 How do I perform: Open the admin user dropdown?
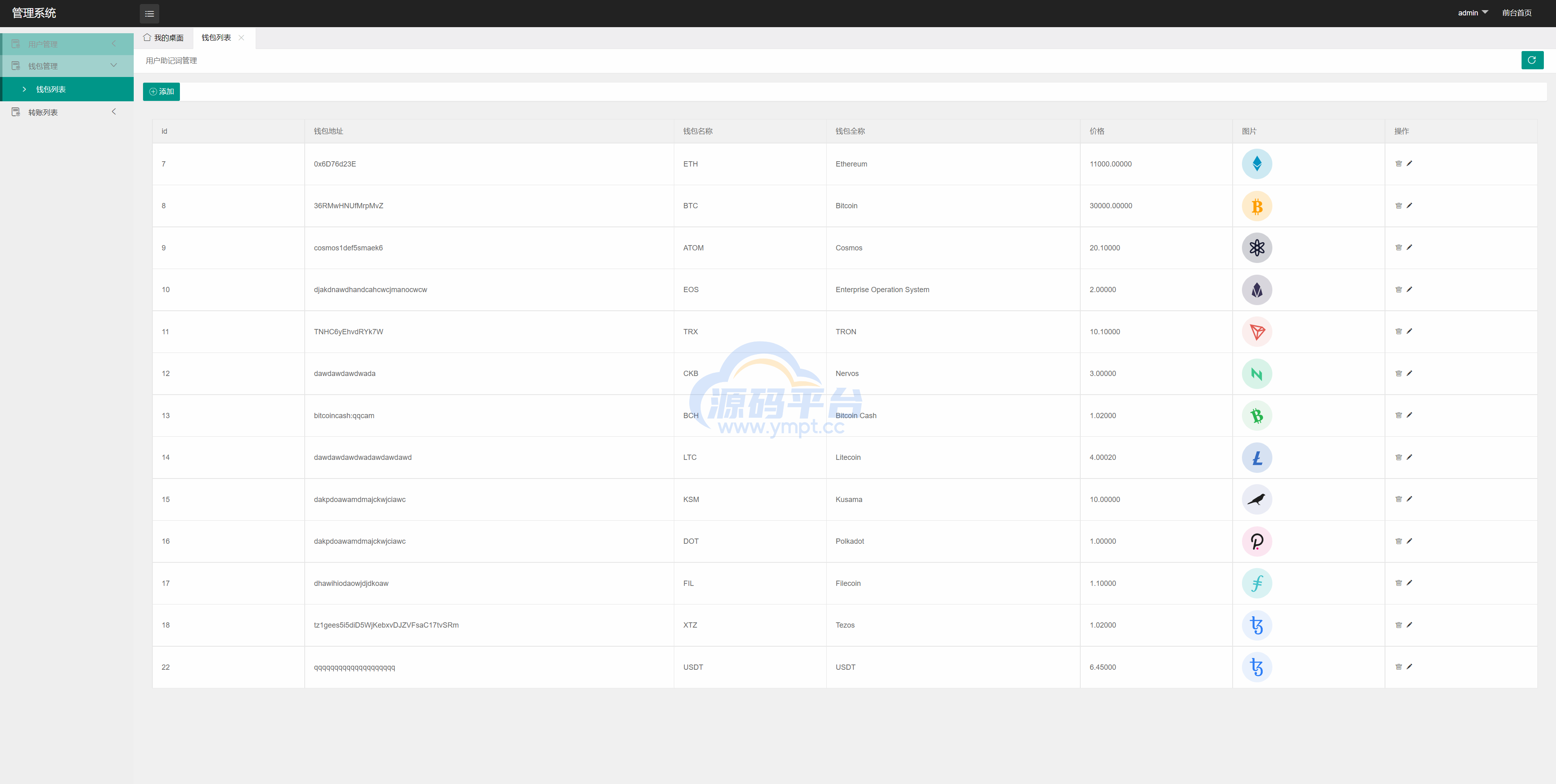pyautogui.click(x=1473, y=13)
